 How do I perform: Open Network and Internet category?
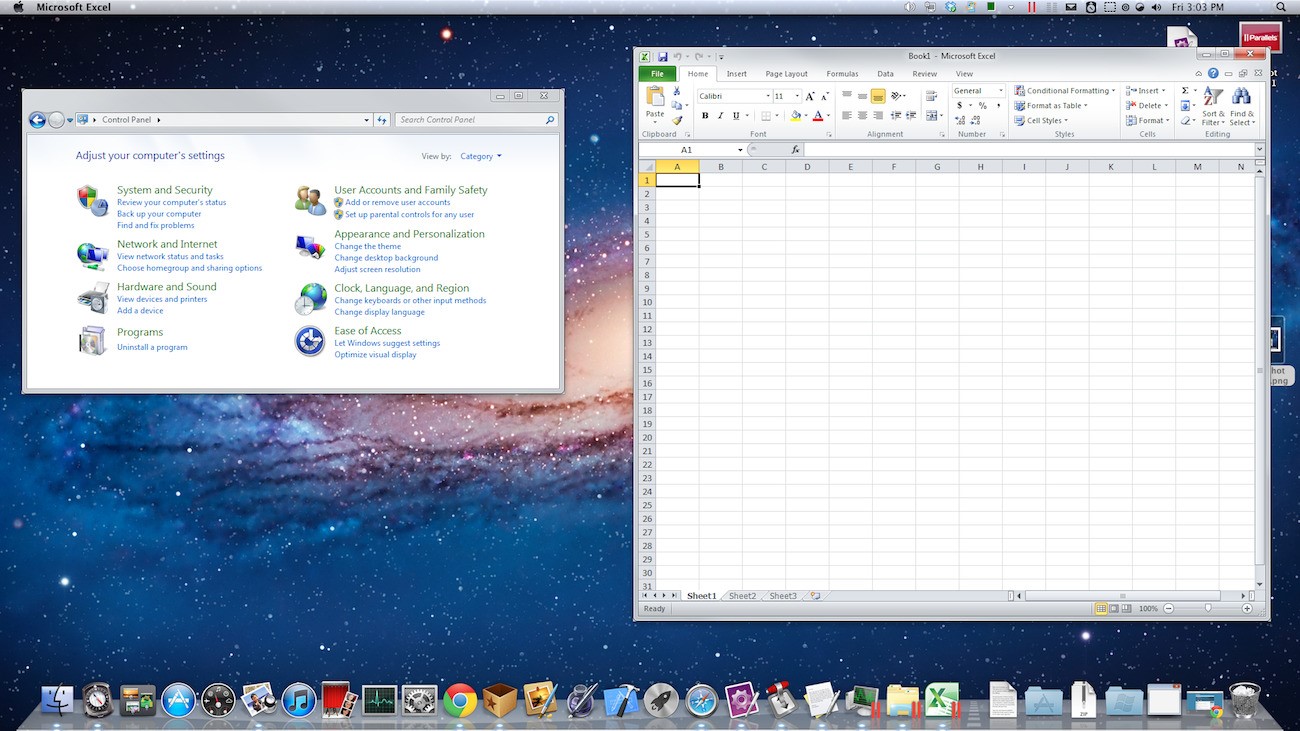point(167,244)
